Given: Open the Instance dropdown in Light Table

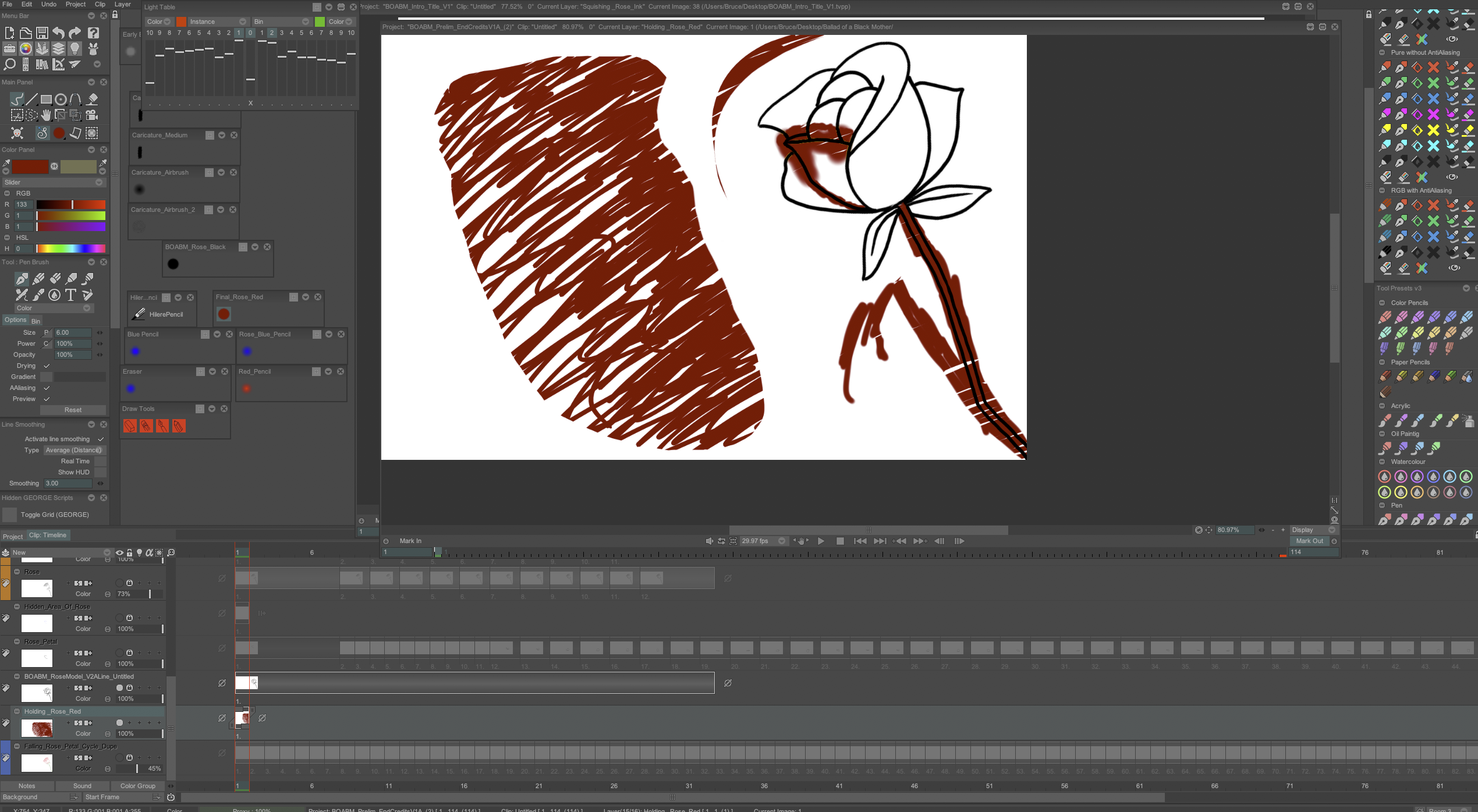Looking at the screenshot, I should (218, 22).
